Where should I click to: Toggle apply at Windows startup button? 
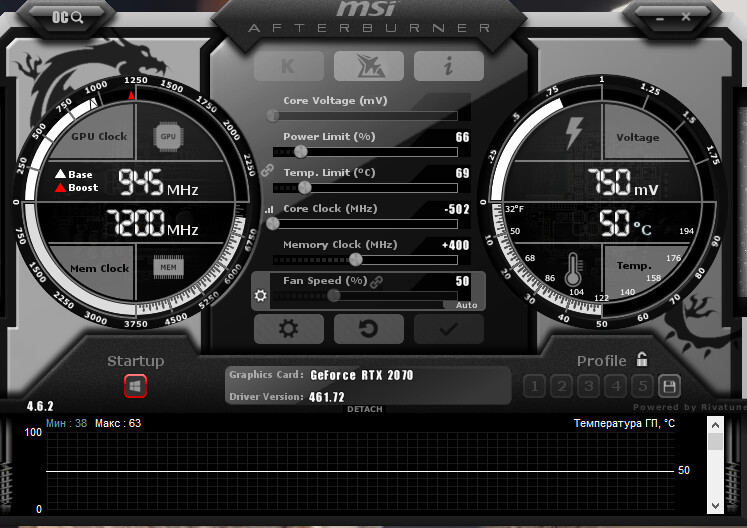pos(135,386)
